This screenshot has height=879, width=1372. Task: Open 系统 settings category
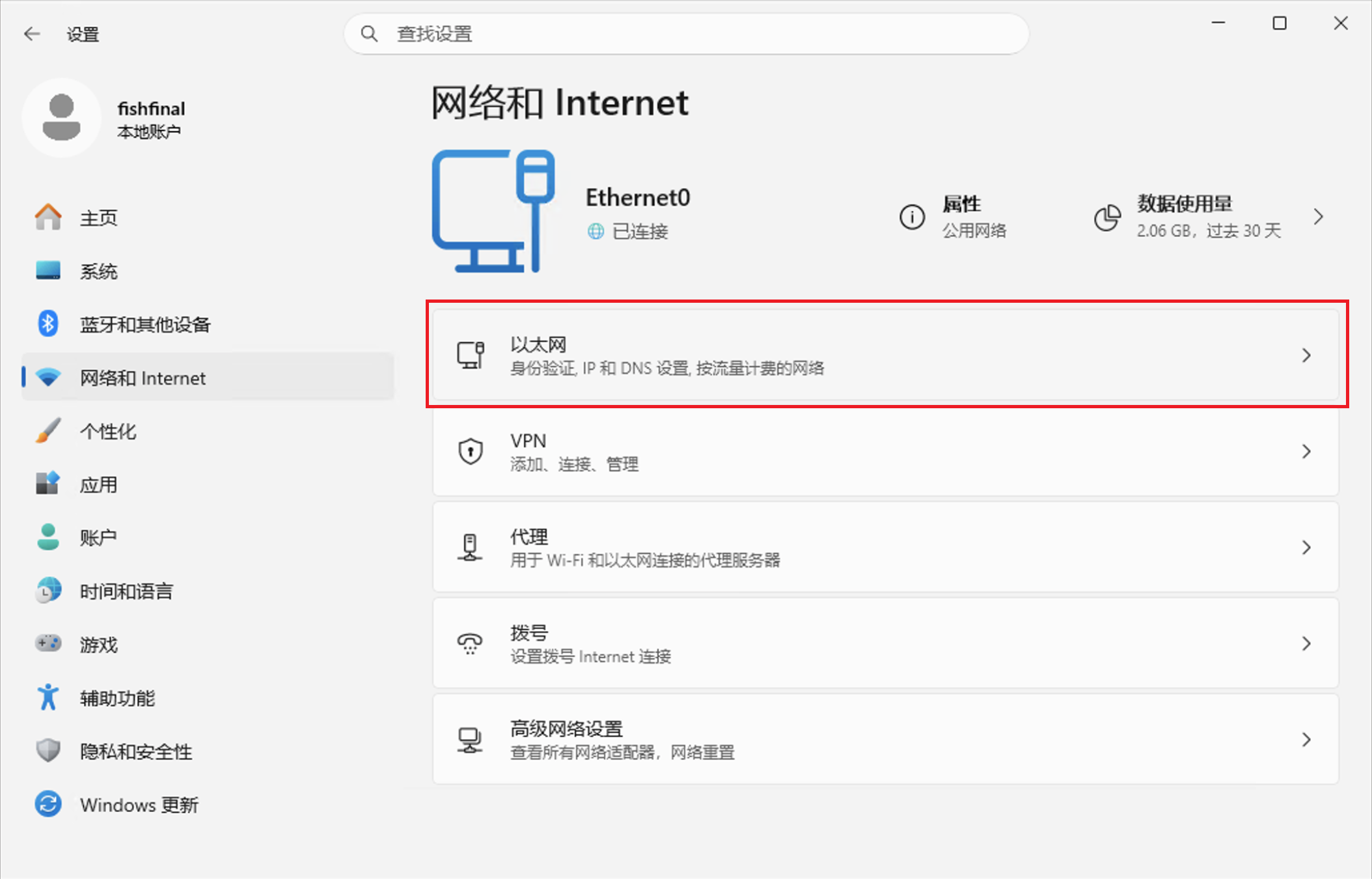pyautogui.click(x=208, y=271)
